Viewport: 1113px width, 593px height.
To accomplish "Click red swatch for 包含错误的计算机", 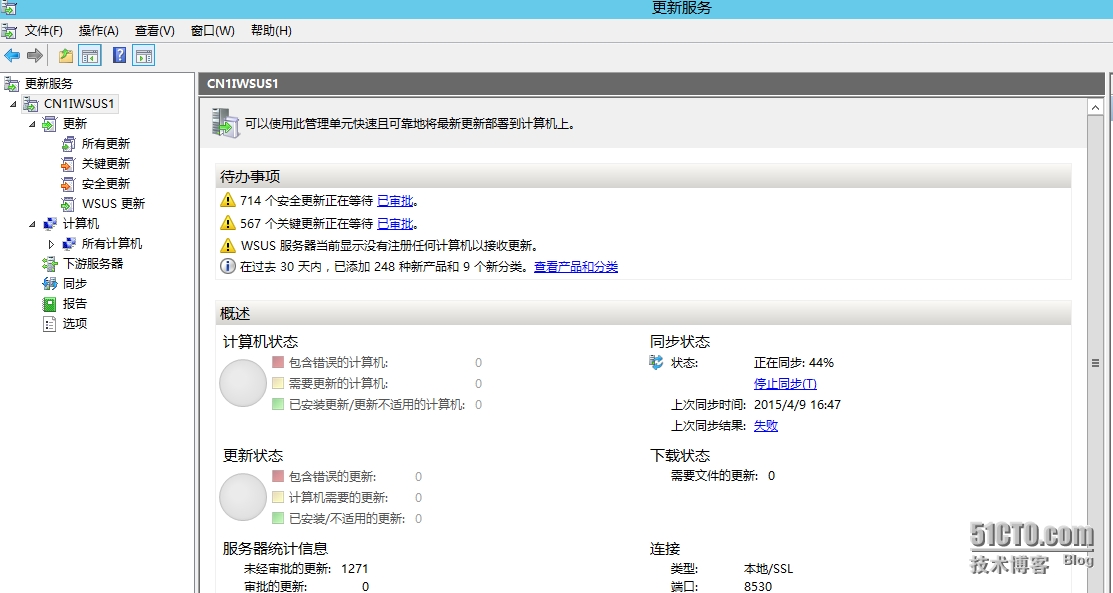I will tap(278, 362).
